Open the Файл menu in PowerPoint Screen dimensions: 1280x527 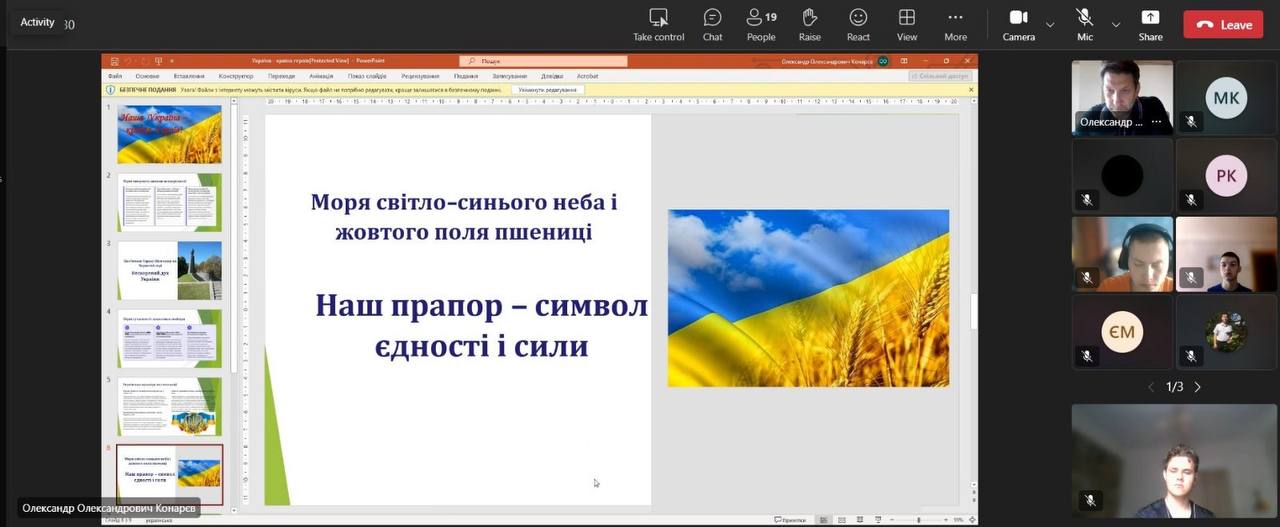[x=115, y=76]
